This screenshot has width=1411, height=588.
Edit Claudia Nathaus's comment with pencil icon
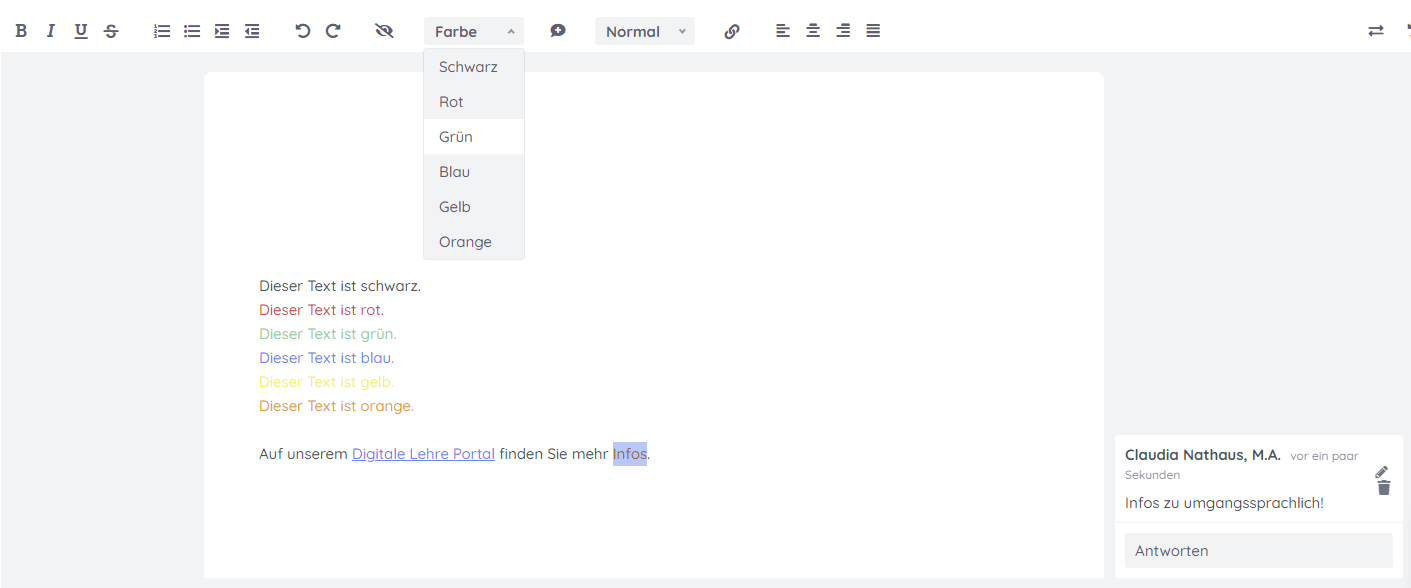tap(1382, 472)
